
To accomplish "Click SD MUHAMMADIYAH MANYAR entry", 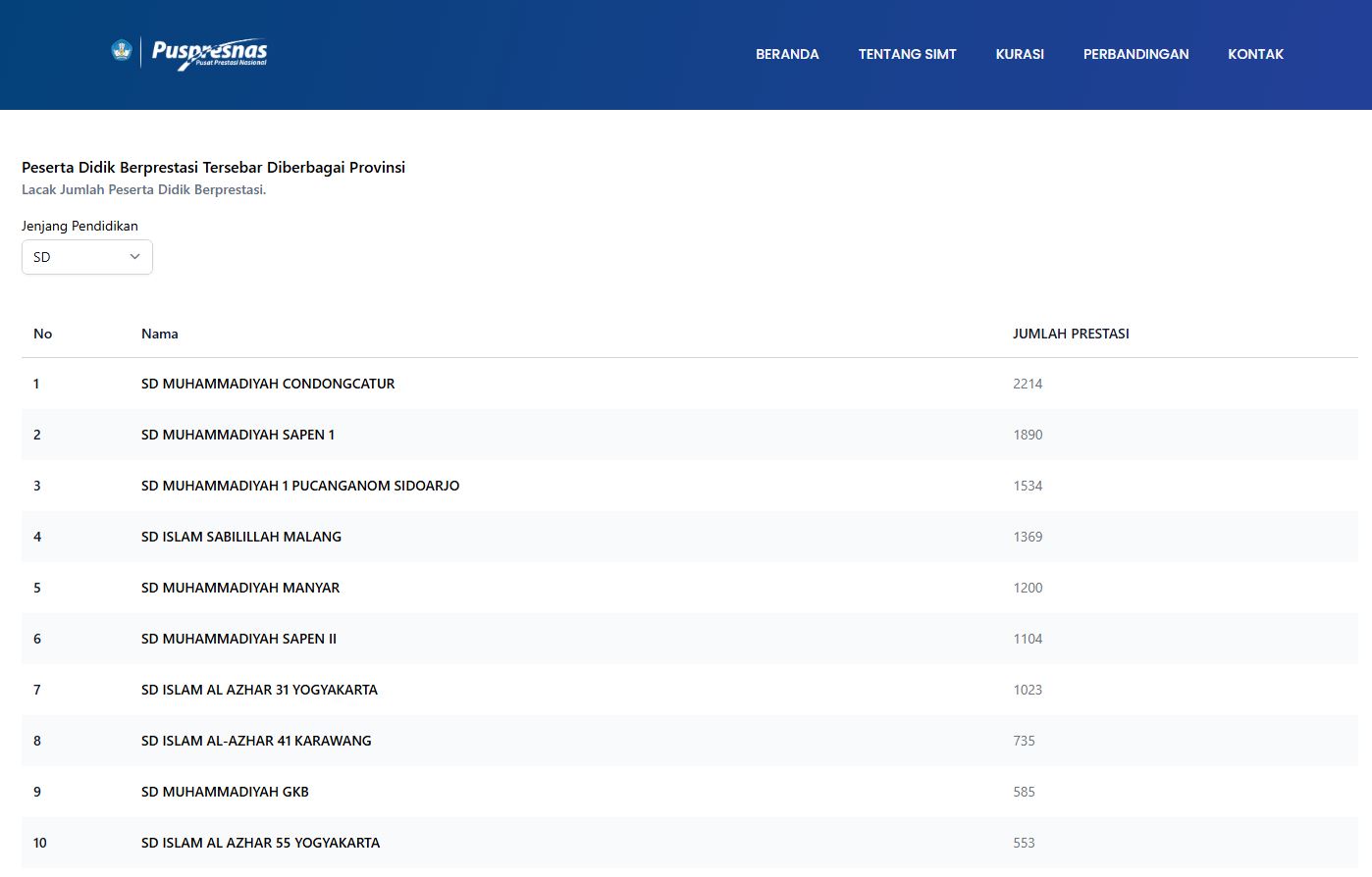I will (240, 588).
